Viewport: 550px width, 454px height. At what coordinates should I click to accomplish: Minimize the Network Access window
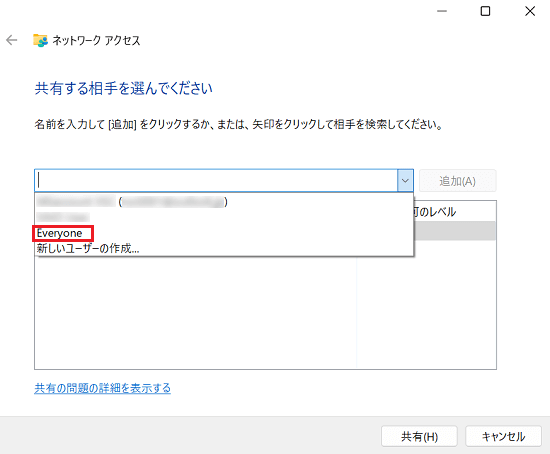(442, 11)
